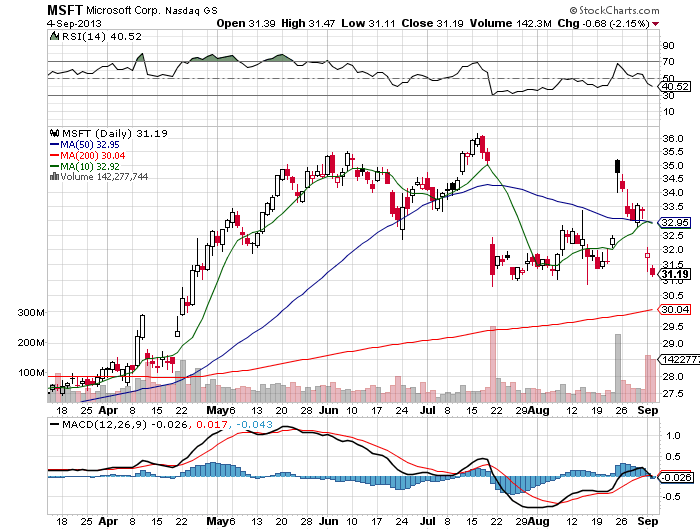Click the MSFT ticker symbol title

coord(65,10)
